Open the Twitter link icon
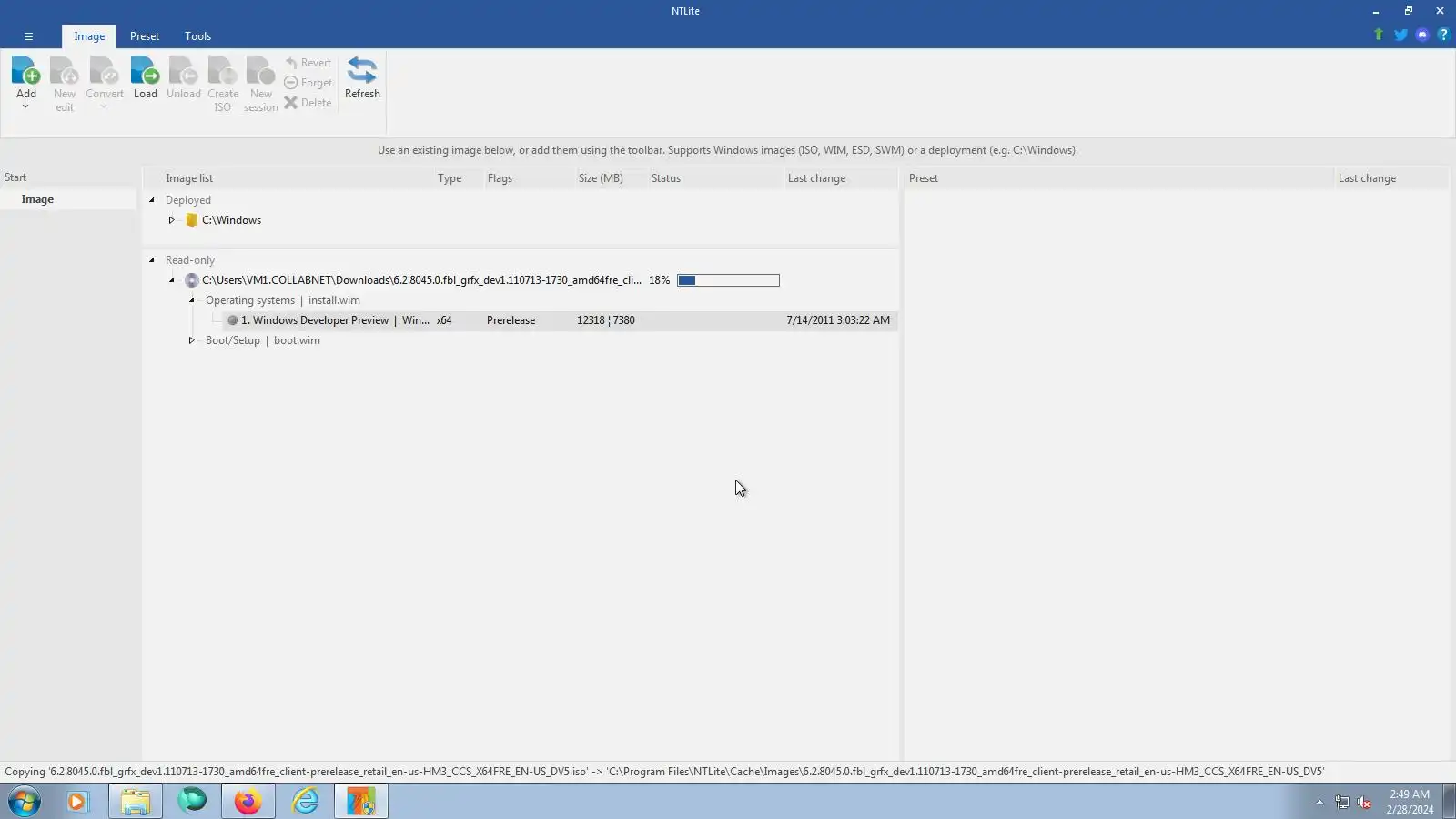The height and width of the screenshot is (819, 1456). click(x=1400, y=35)
